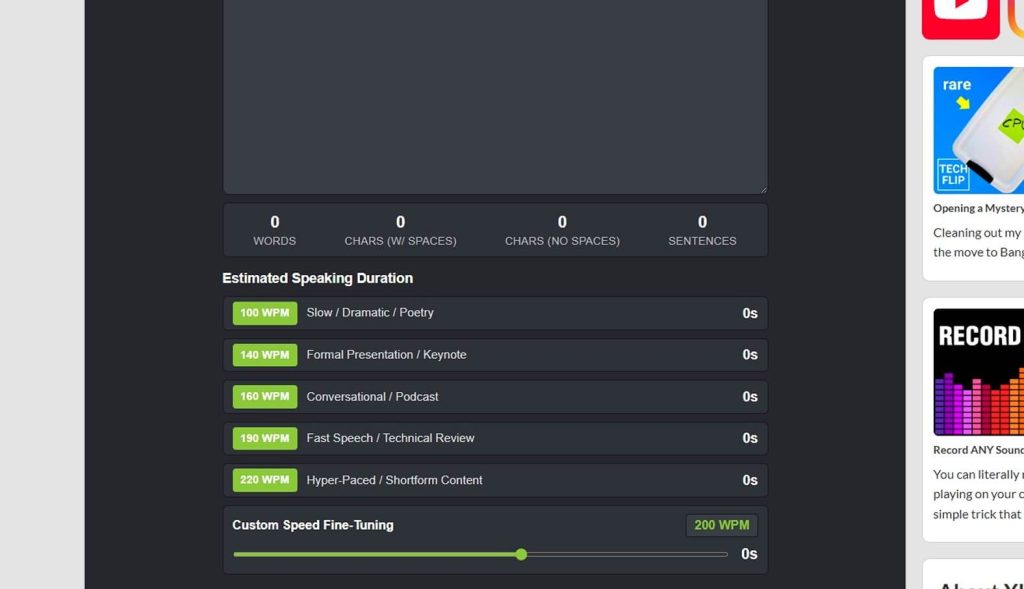Select the 220 WPM badge

(x=264, y=480)
